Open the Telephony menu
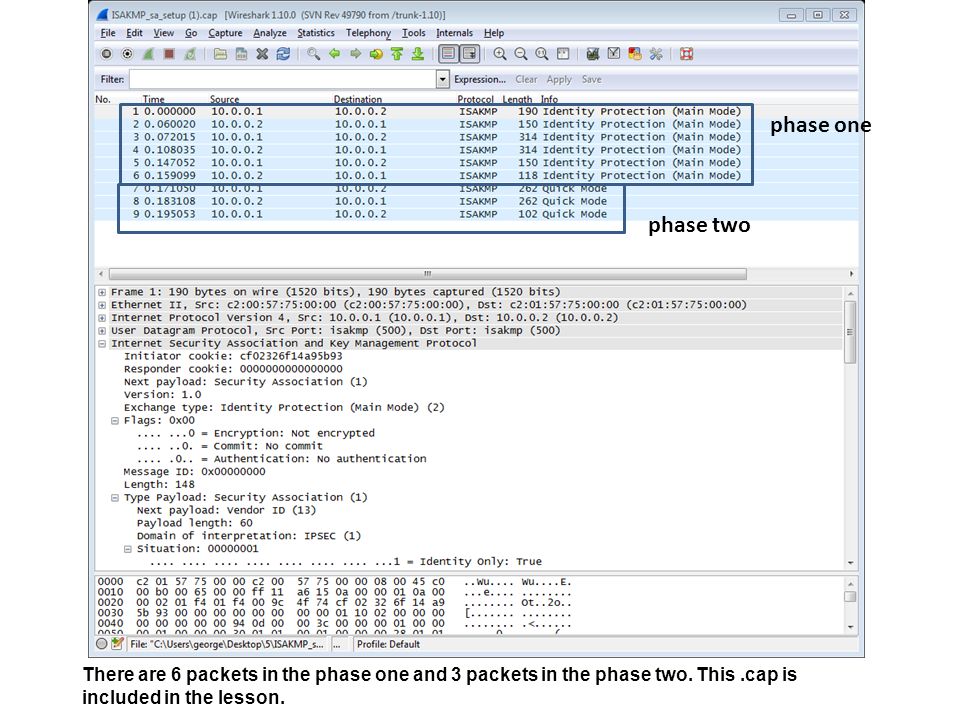Viewport: 960px width, 720px height. point(368,33)
